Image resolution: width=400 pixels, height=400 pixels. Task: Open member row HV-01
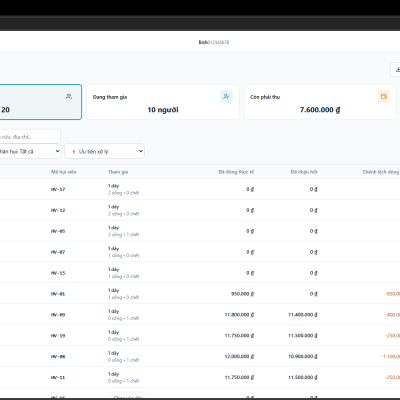coord(200,294)
